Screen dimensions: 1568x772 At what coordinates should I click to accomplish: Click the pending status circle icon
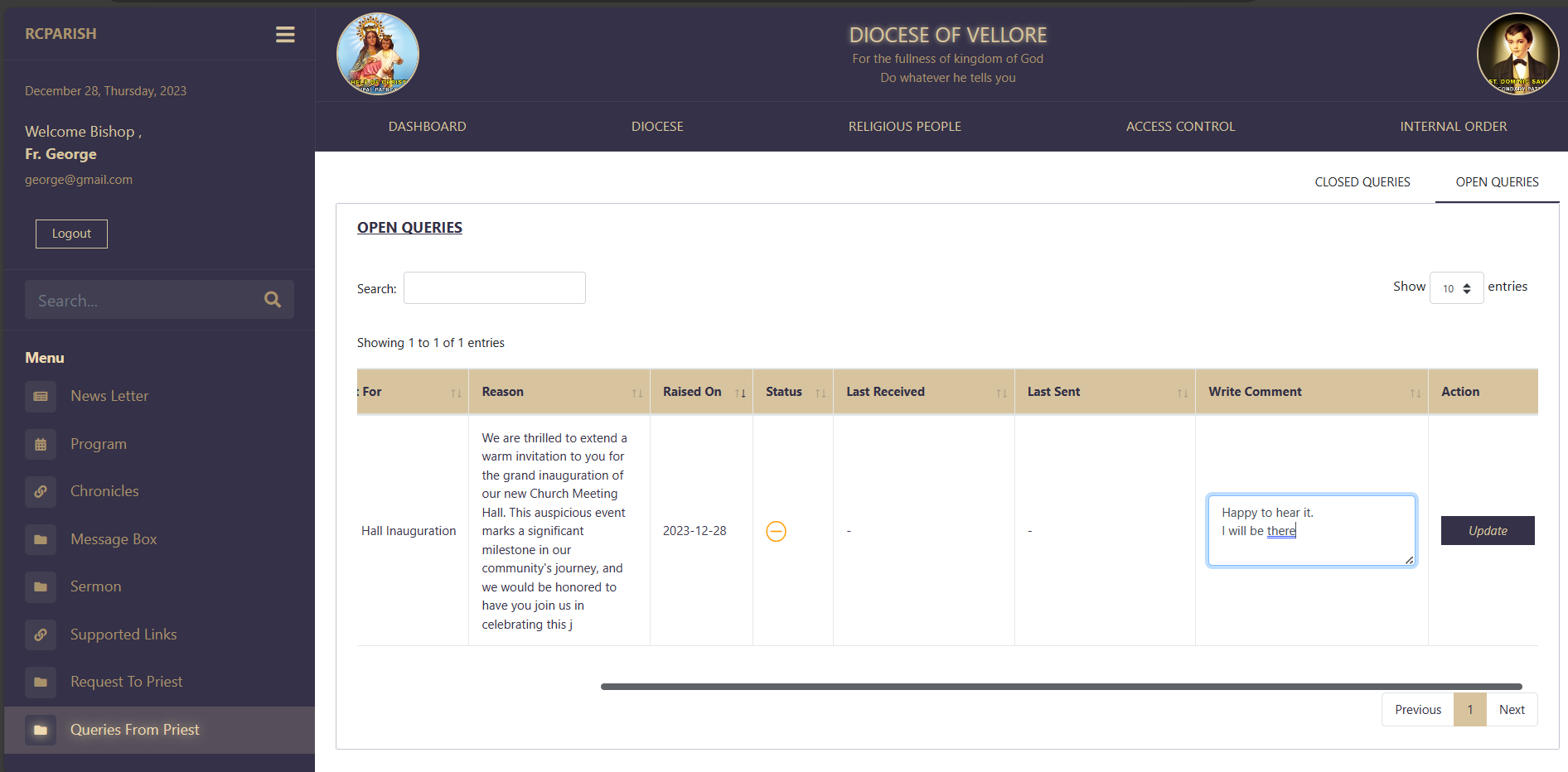(x=776, y=531)
